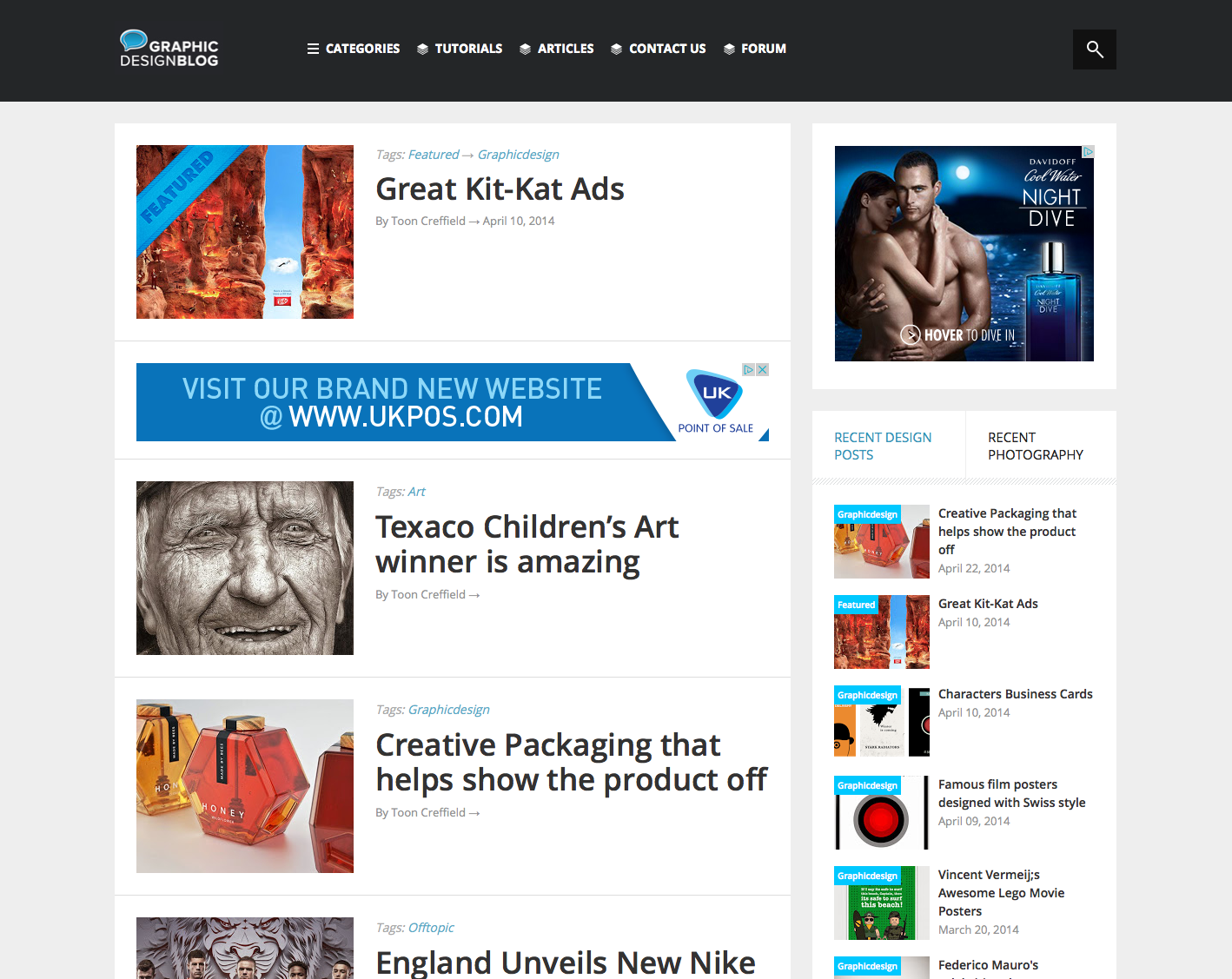Open Texaco Children's Art winner article
This screenshot has height=979, width=1232.
pos(527,545)
